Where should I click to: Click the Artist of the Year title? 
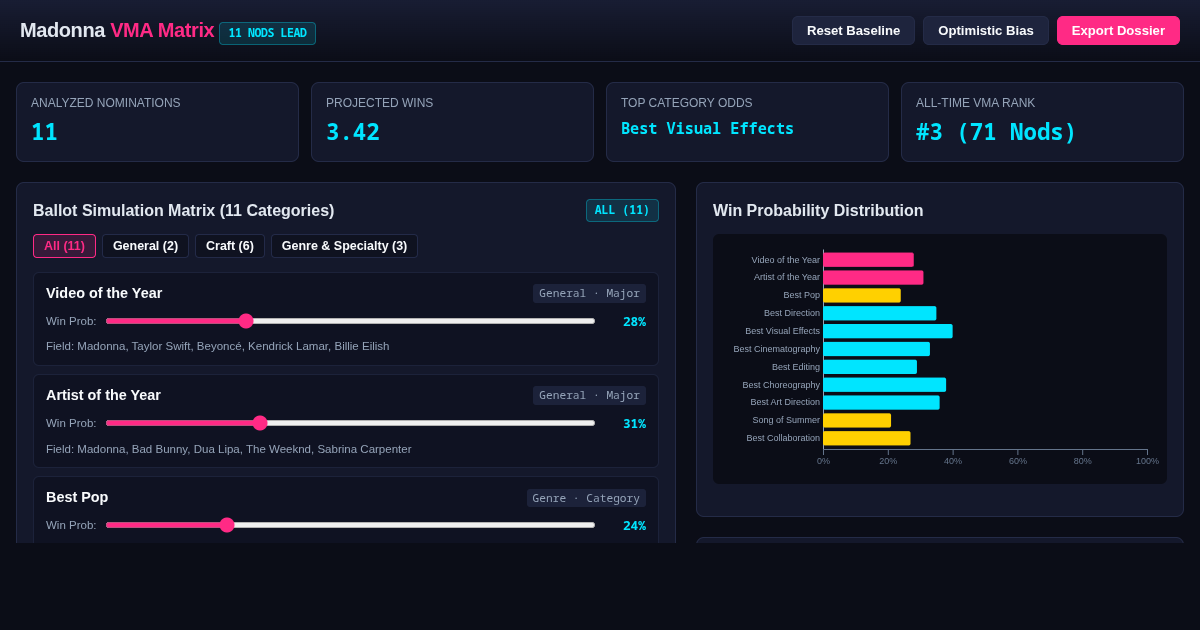pos(103,395)
